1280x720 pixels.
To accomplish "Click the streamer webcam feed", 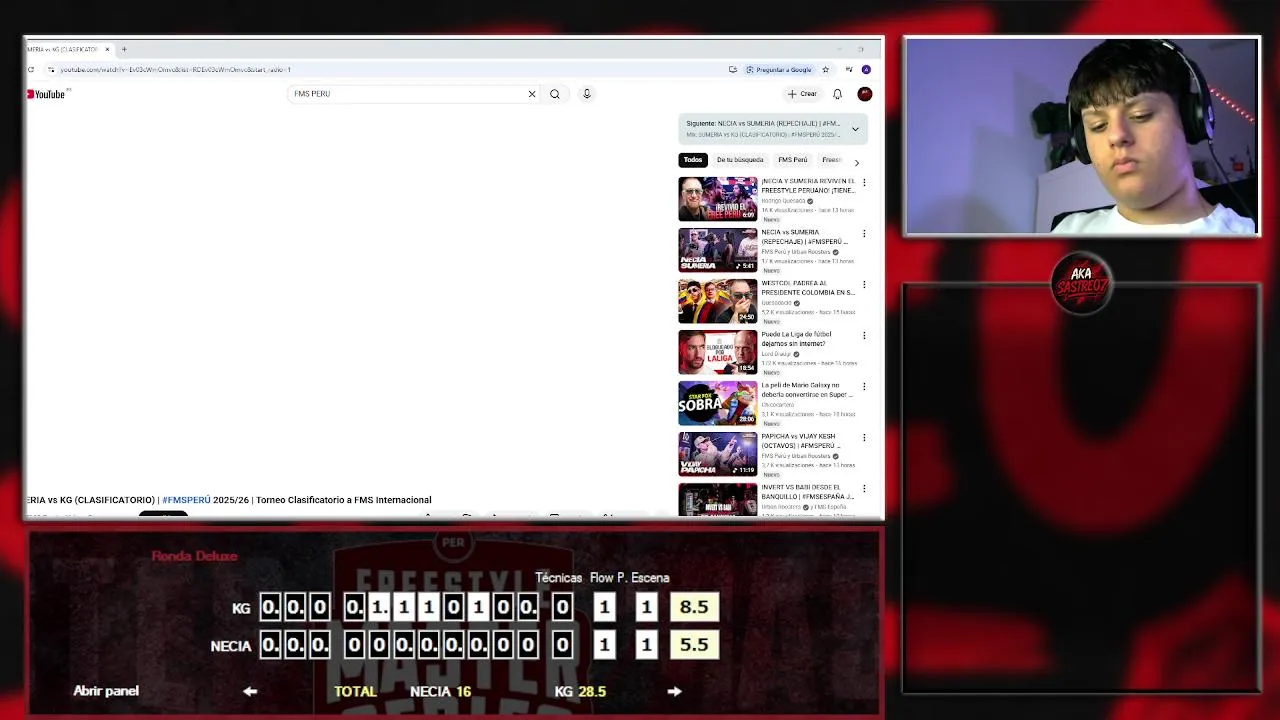I will click(1082, 137).
